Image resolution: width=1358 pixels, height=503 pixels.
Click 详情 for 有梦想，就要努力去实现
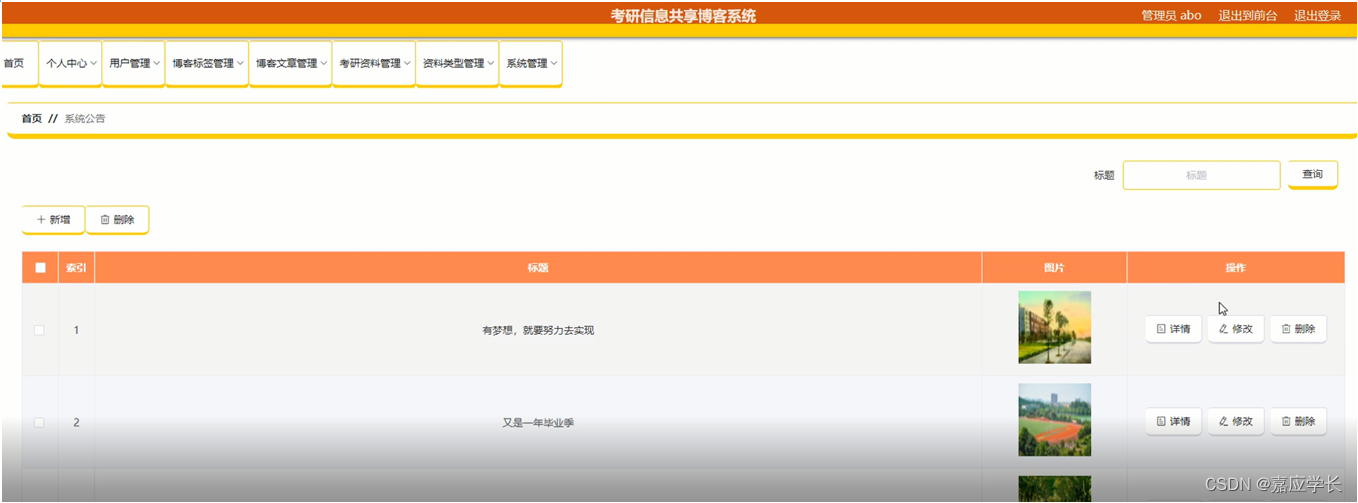pyautogui.click(x=1173, y=329)
